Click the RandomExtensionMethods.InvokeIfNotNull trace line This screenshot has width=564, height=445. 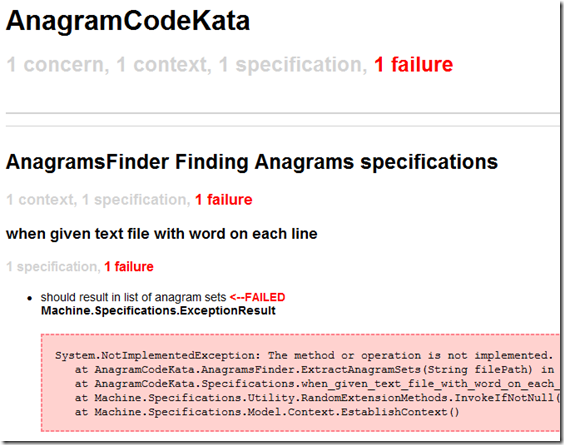tap(317, 398)
